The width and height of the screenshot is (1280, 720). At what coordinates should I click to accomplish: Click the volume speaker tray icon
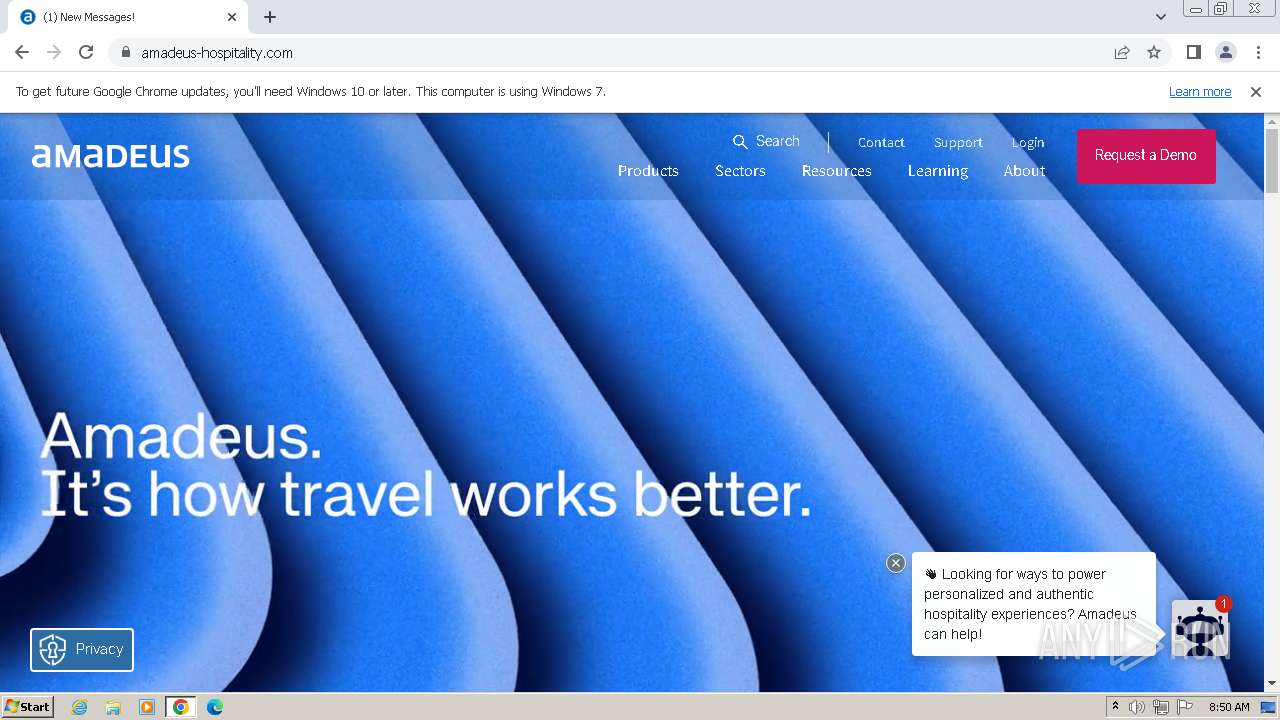point(1137,707)
